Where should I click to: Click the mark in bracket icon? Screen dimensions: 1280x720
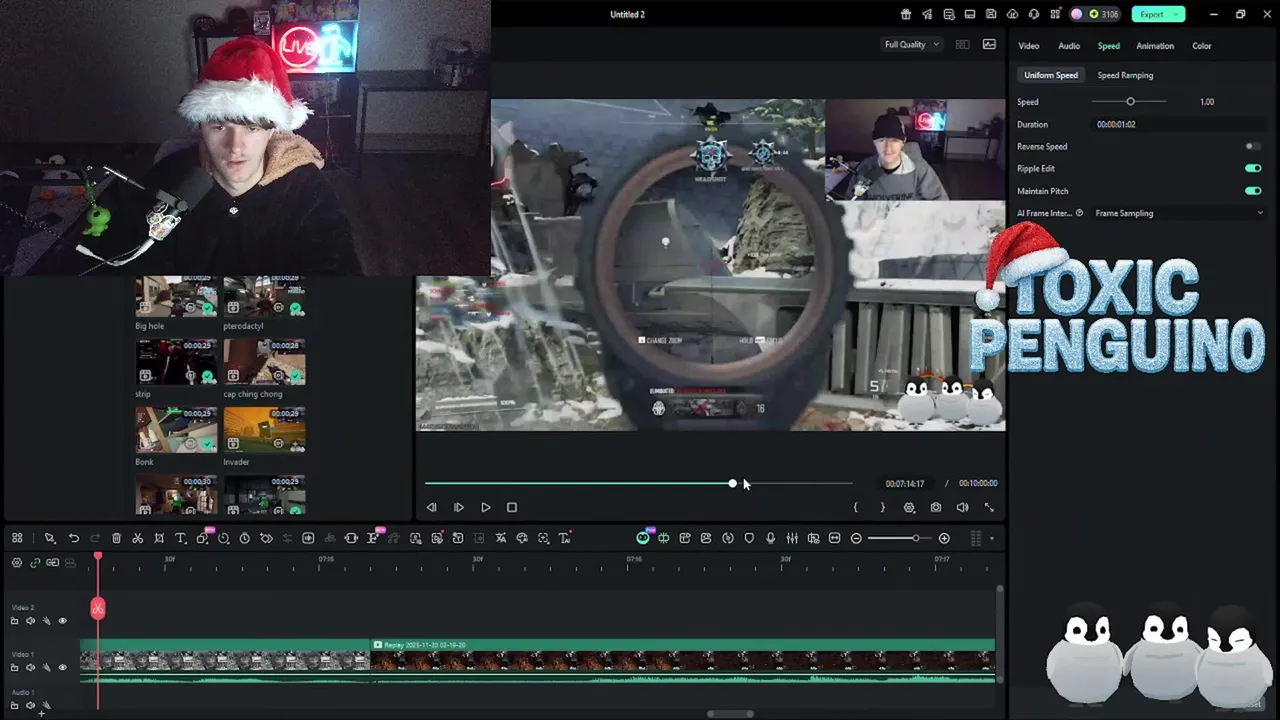855,508
